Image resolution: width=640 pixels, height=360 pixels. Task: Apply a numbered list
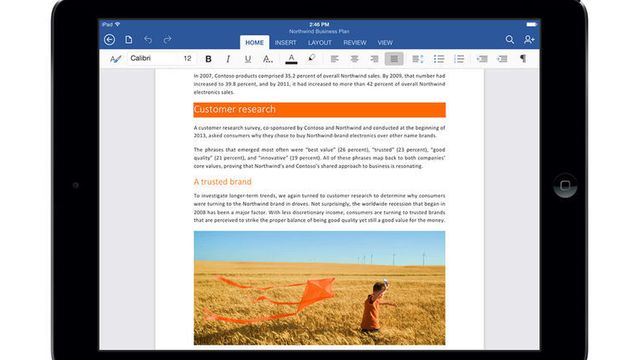(459, 59)
